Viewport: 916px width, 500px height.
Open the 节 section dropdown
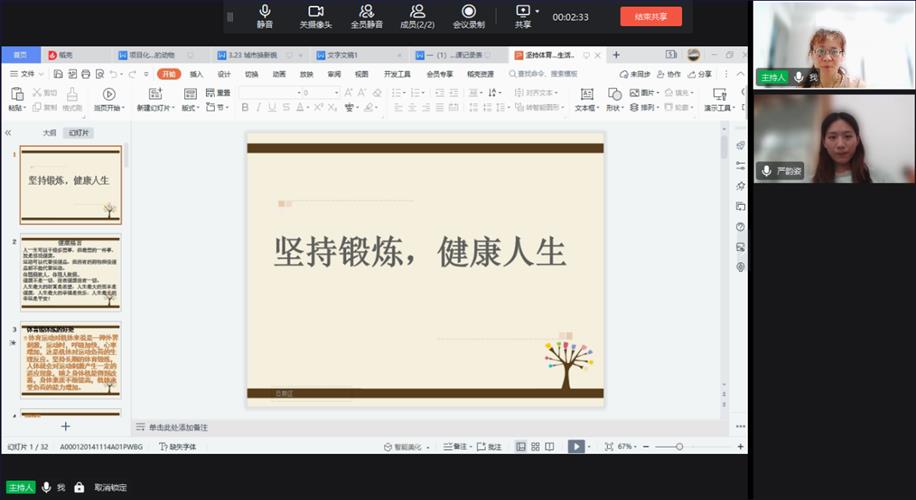tap(218, 107)
